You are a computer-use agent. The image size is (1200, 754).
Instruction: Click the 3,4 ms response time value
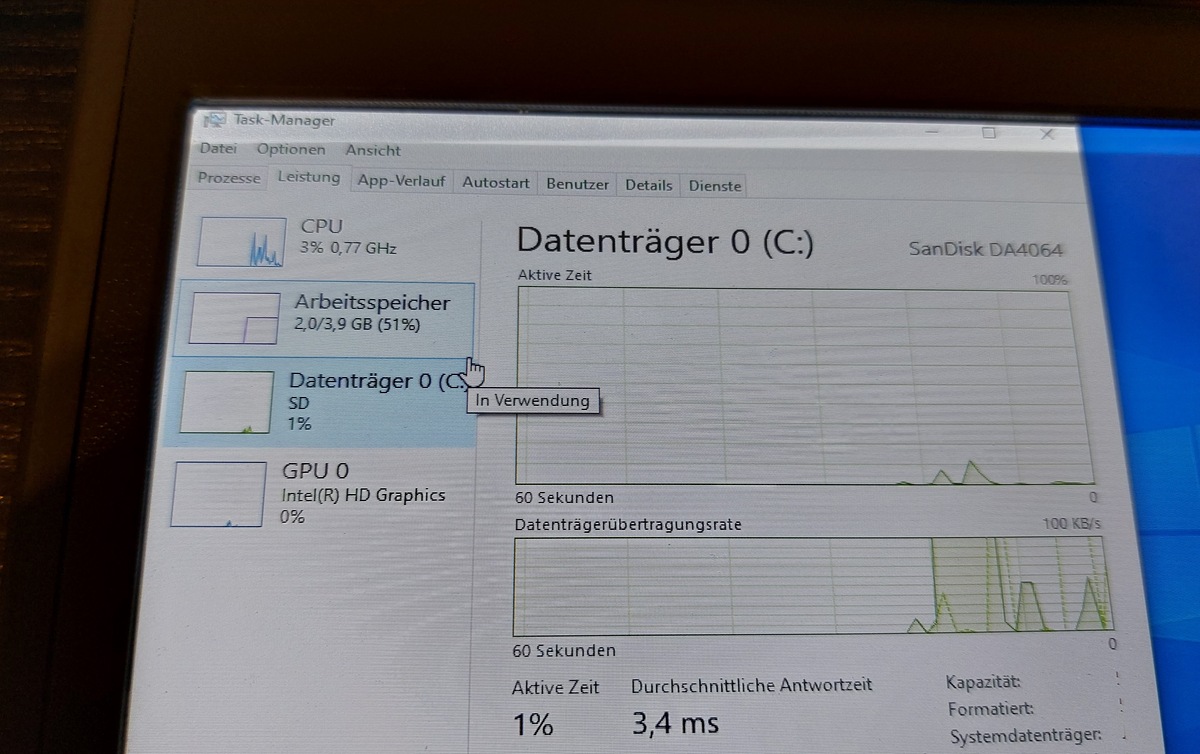[675, 723]
